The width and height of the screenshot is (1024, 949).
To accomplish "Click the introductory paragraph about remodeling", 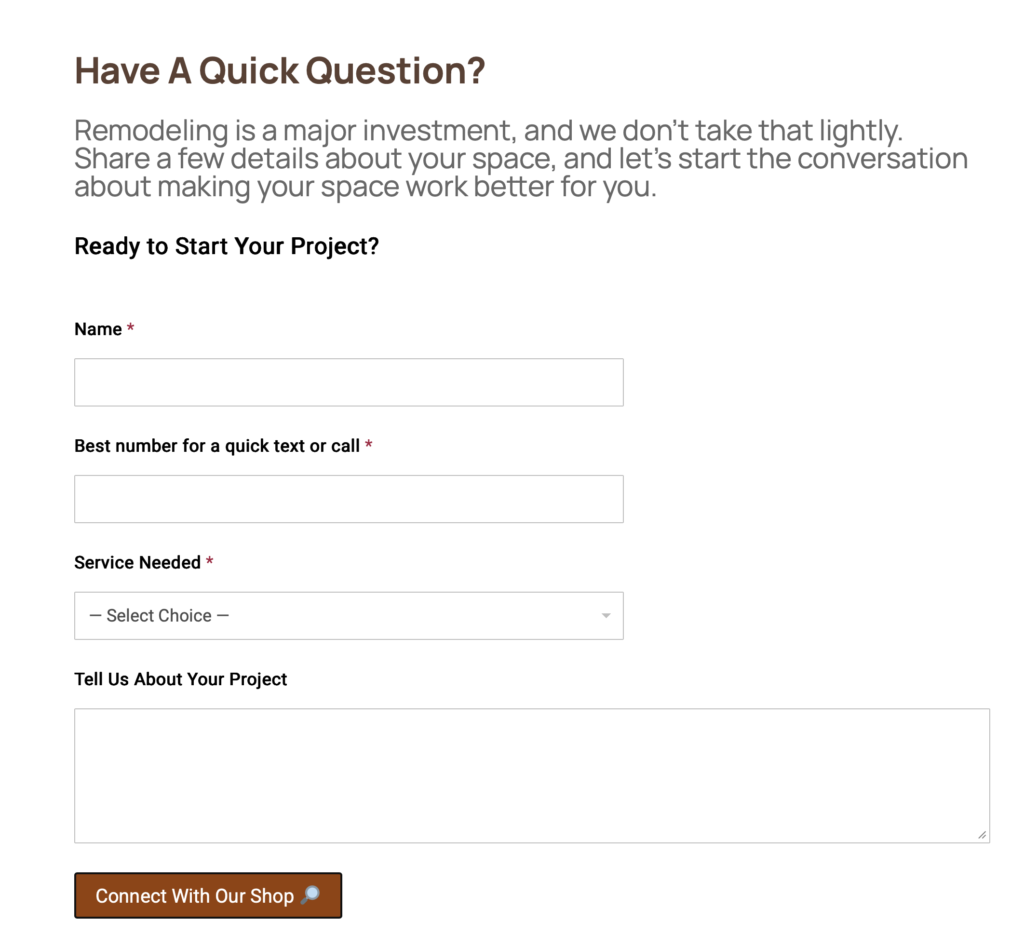I will click(520, 158).
